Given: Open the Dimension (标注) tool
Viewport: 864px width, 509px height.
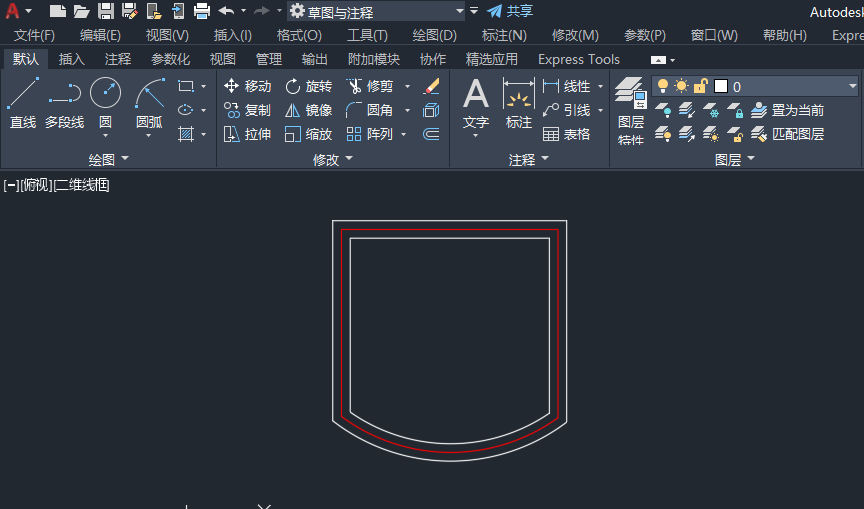Looking at the screenshot, I should [x=519, y=103].
